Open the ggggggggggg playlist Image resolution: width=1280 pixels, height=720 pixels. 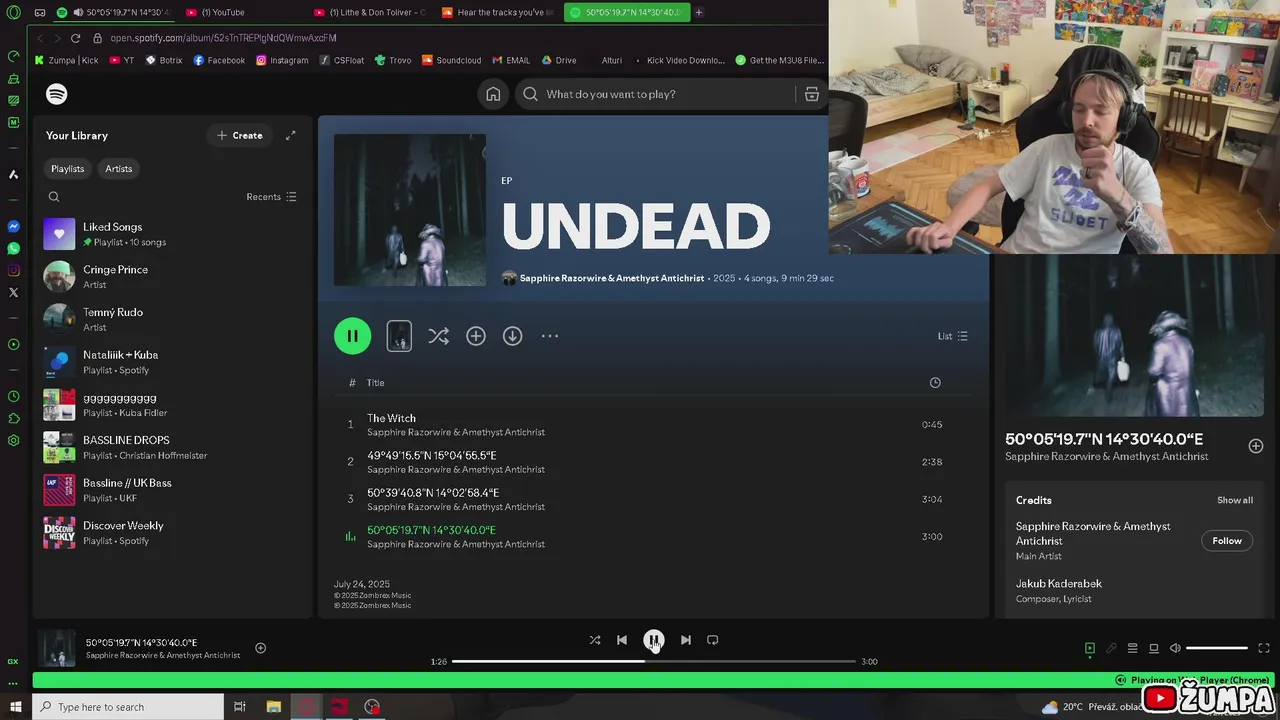tap(172, 405)
